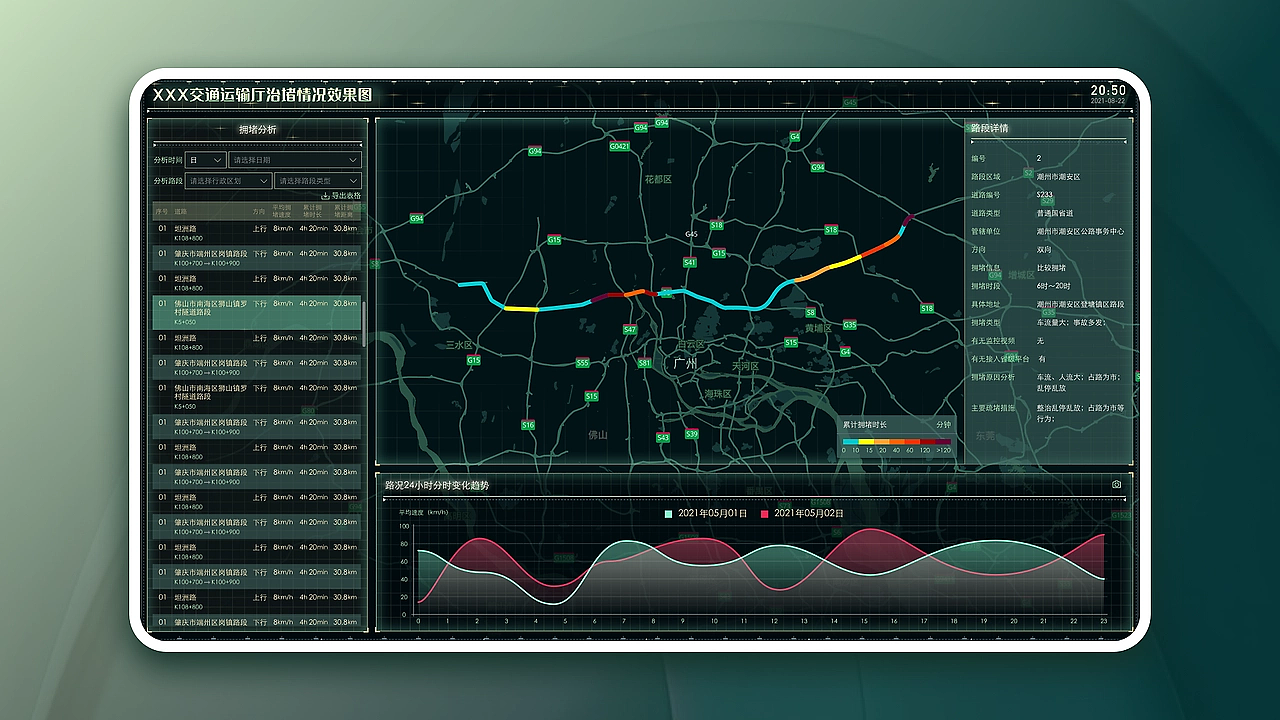The image size is (1280, 720).
Task: Click the 方向 column header
Action: coord(259,212)
